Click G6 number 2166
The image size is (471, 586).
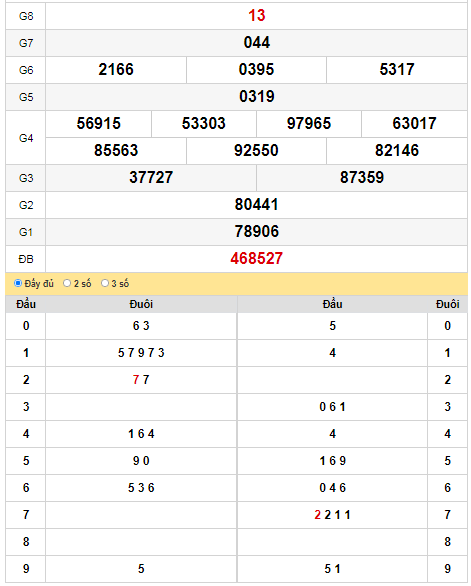coord(116,70)
